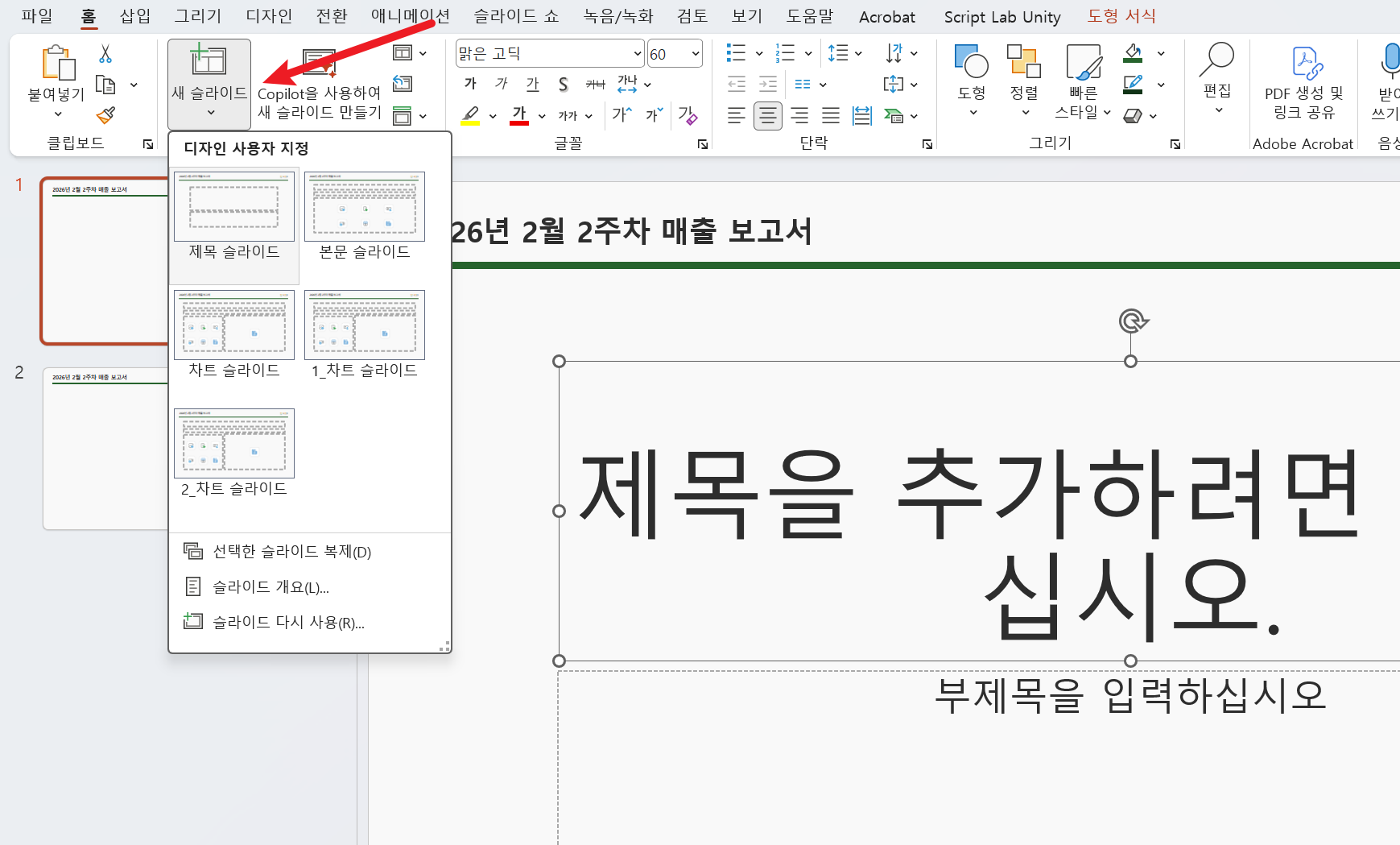
Task: Select the 2_차트 슬라이드 layout
Action: pyautogui.click(x=234, y=454)
